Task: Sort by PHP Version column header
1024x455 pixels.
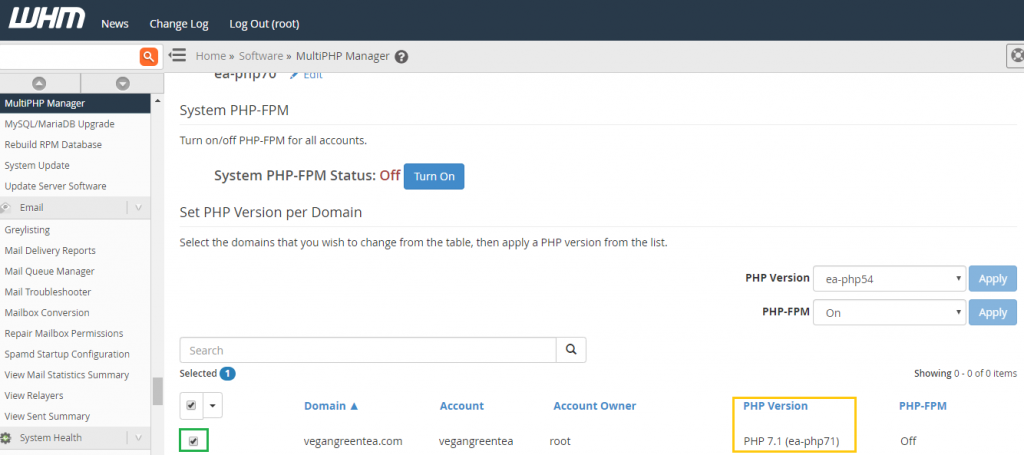Action: pyautogui.click(x=775, y=405)
